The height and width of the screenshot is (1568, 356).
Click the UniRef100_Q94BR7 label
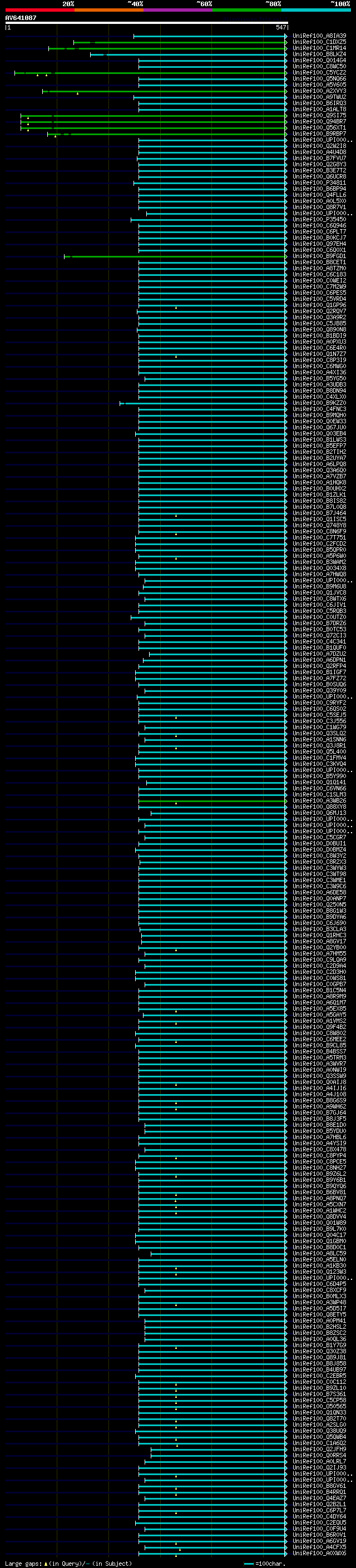[319, 122]
